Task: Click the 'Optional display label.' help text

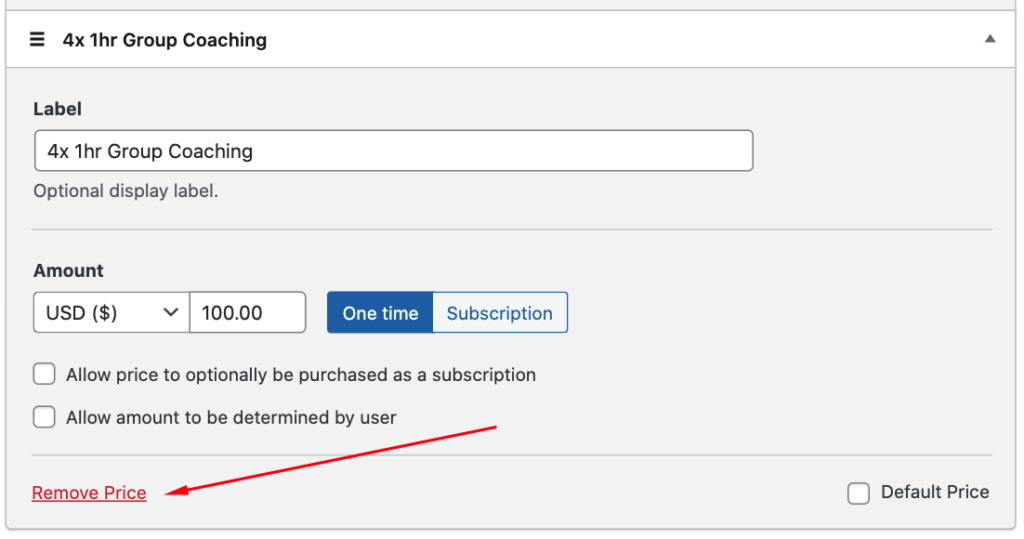Action: point(125,190)
